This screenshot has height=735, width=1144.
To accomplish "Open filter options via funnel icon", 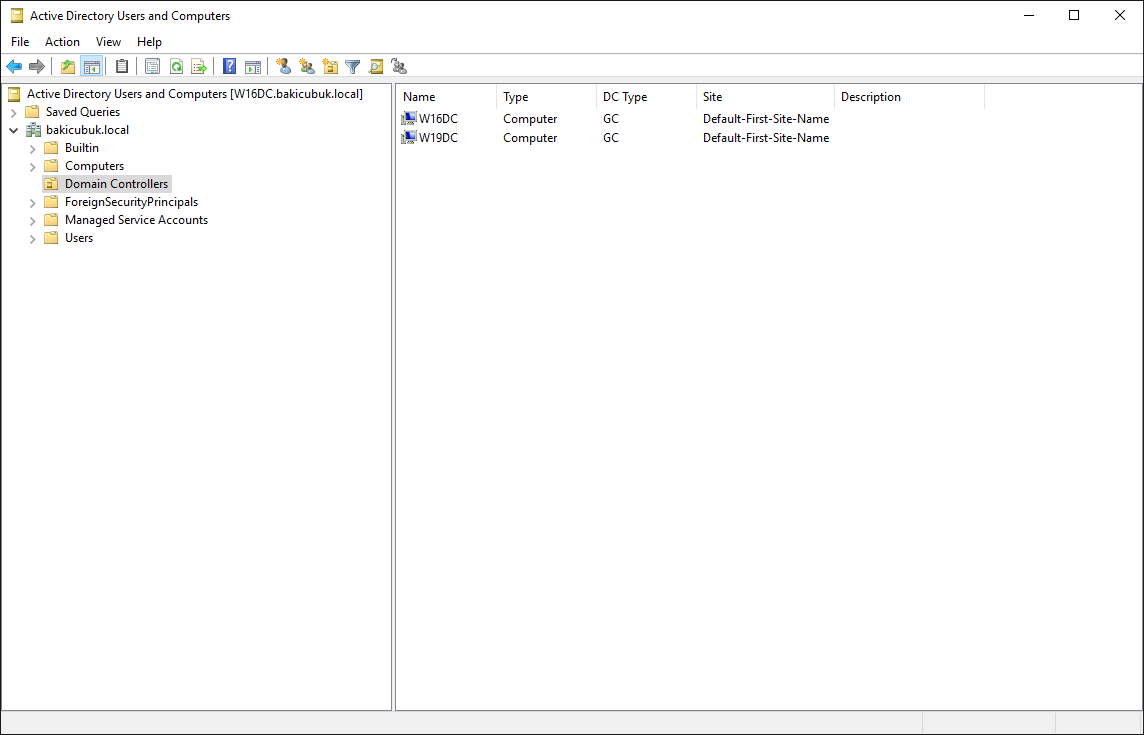I will pos(353,67).
